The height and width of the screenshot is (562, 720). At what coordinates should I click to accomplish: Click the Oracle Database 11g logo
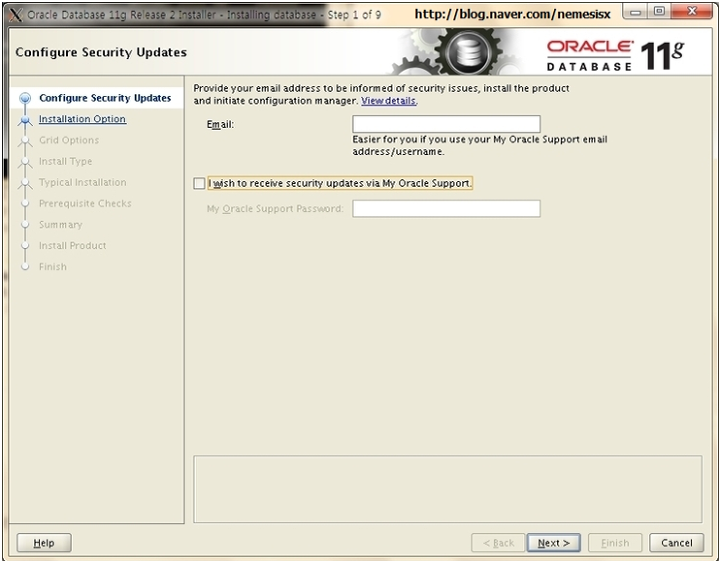pyautogui.click(x=615, y=56)
